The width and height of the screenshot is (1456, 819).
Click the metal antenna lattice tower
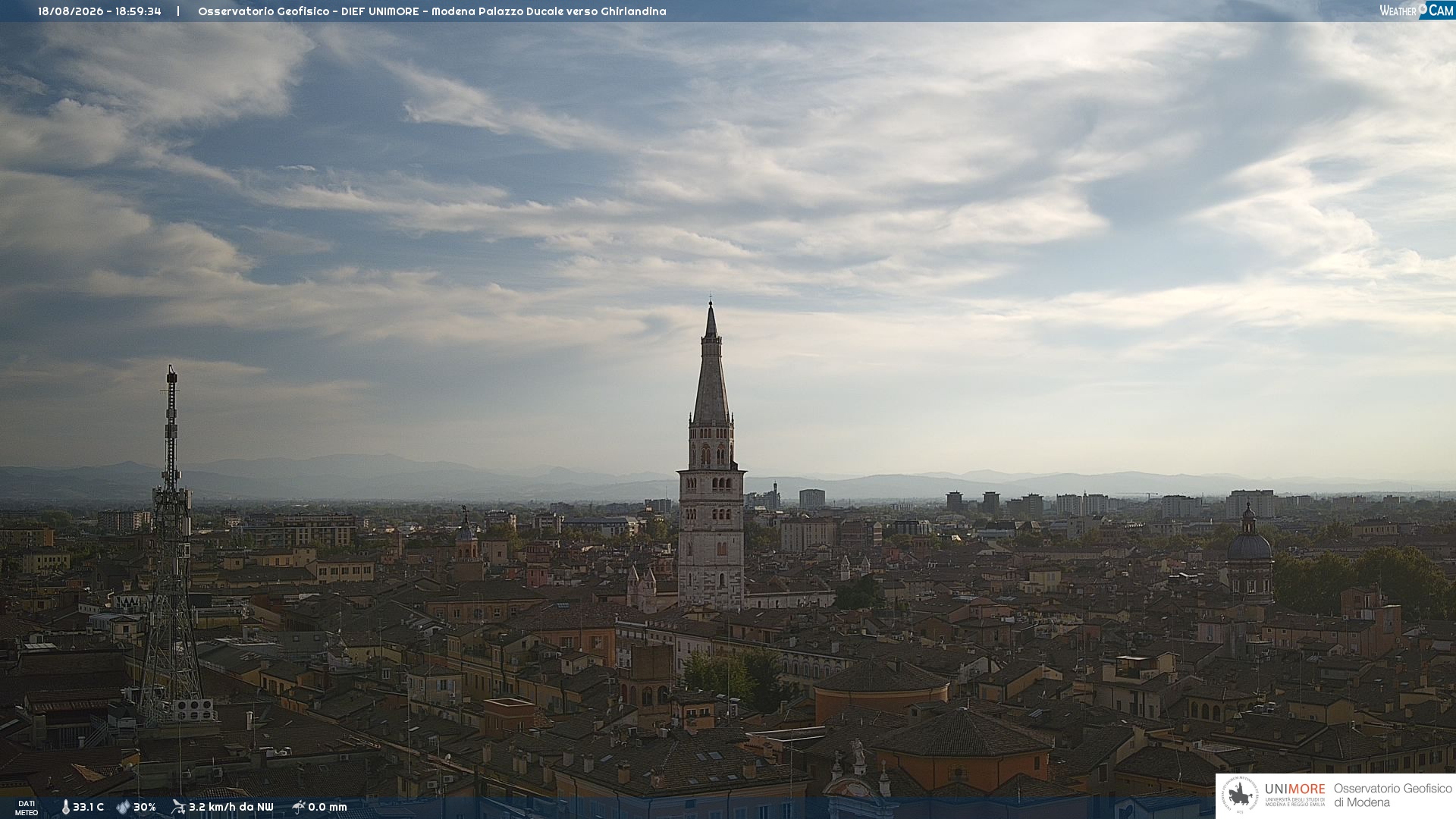tap(171, 546)
